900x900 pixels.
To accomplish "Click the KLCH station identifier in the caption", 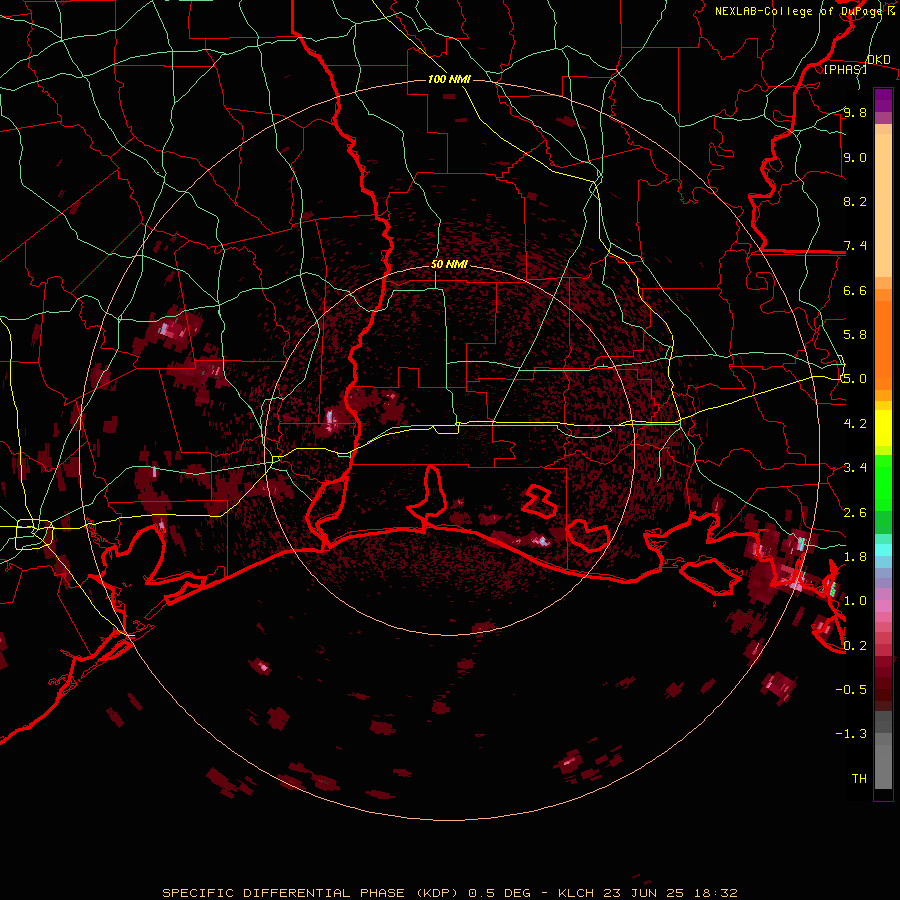I will pyautogui.click(x=576, y=893).
